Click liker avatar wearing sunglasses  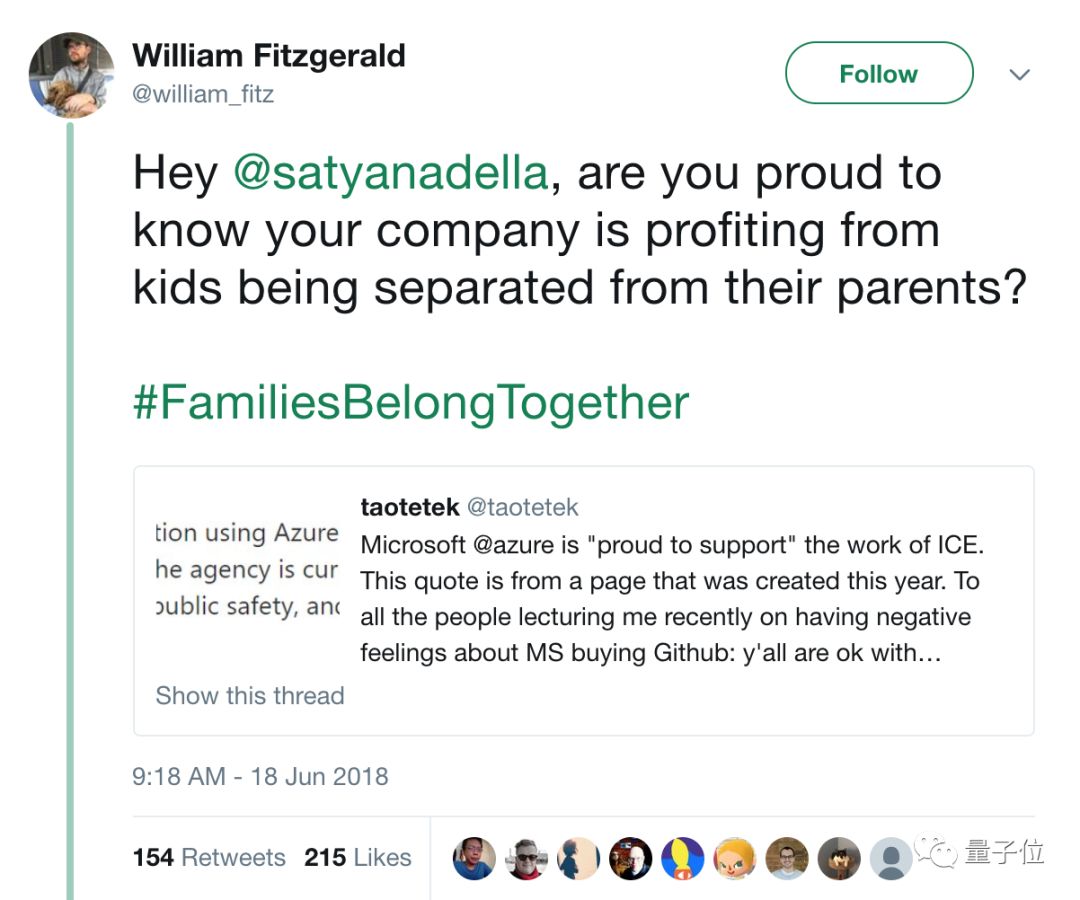click(527, 859)
